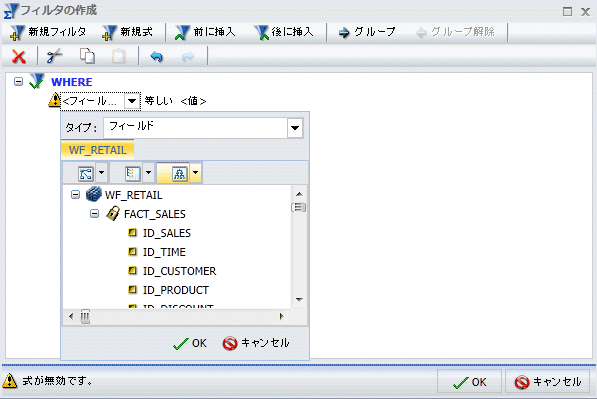
Task: Click the horizontal scroll right arrow
Action: click(x=281, y=316)
